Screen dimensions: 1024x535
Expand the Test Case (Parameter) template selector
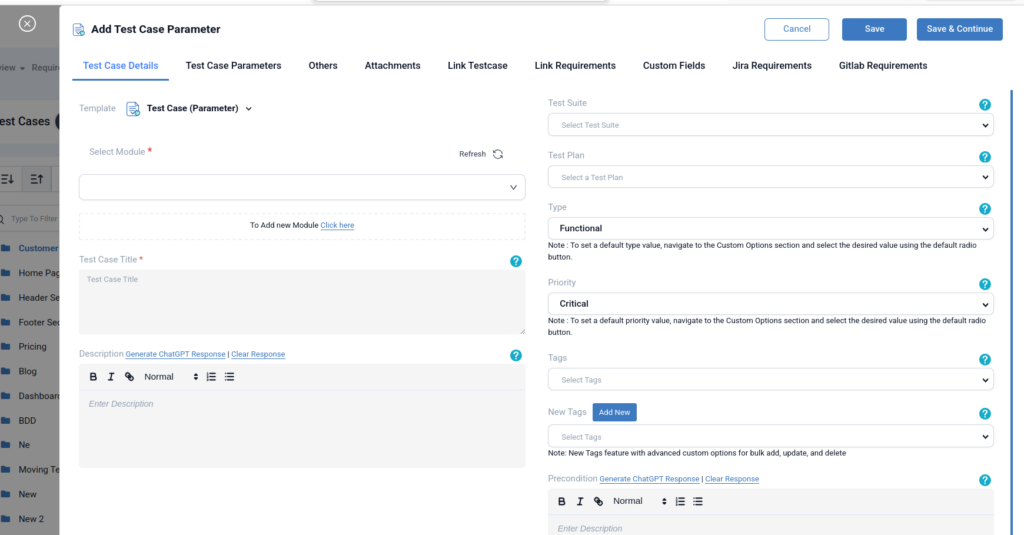click(248, 109)
